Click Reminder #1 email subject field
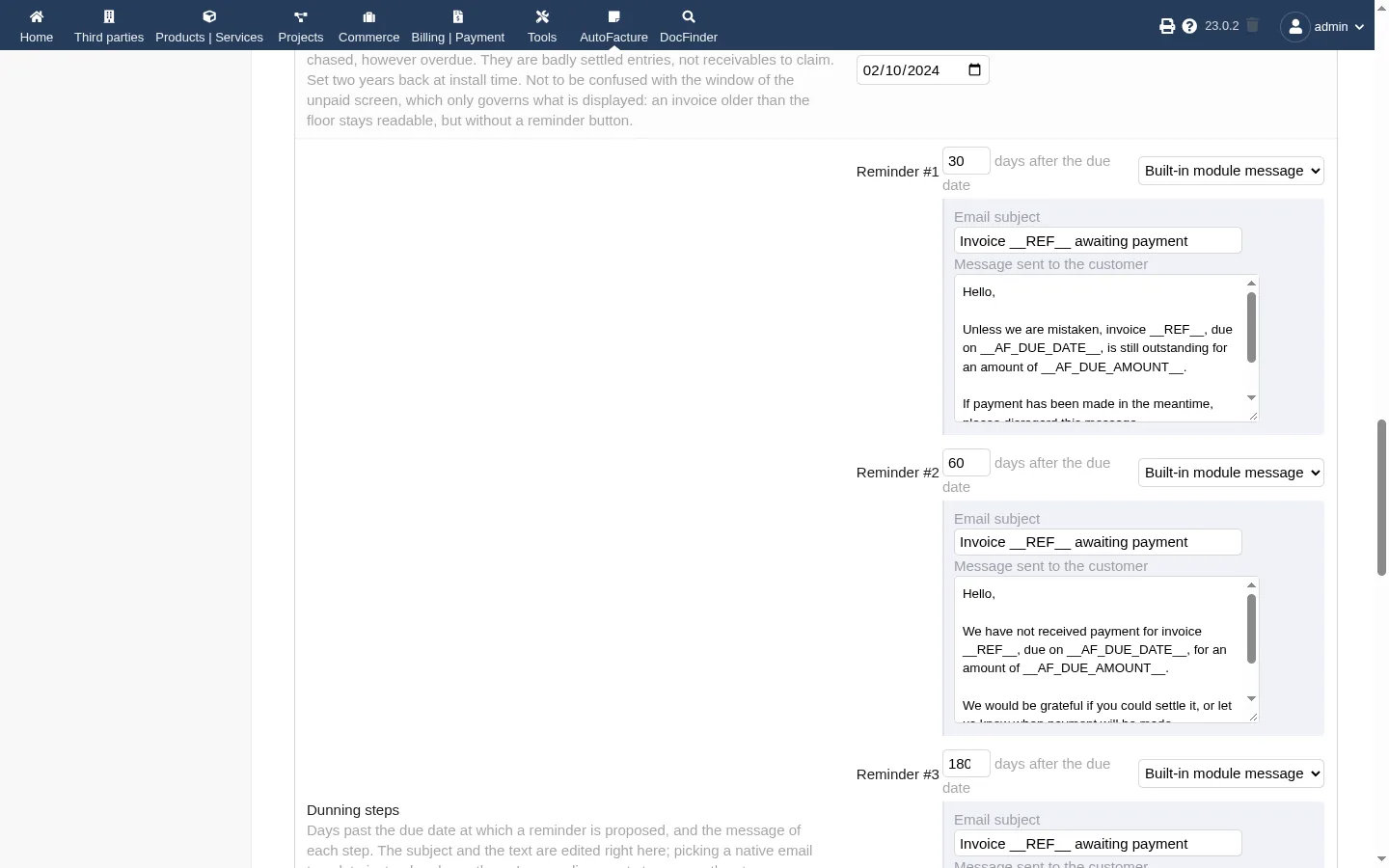This screenshot has width=1389, height=868. coord(1098,241)
